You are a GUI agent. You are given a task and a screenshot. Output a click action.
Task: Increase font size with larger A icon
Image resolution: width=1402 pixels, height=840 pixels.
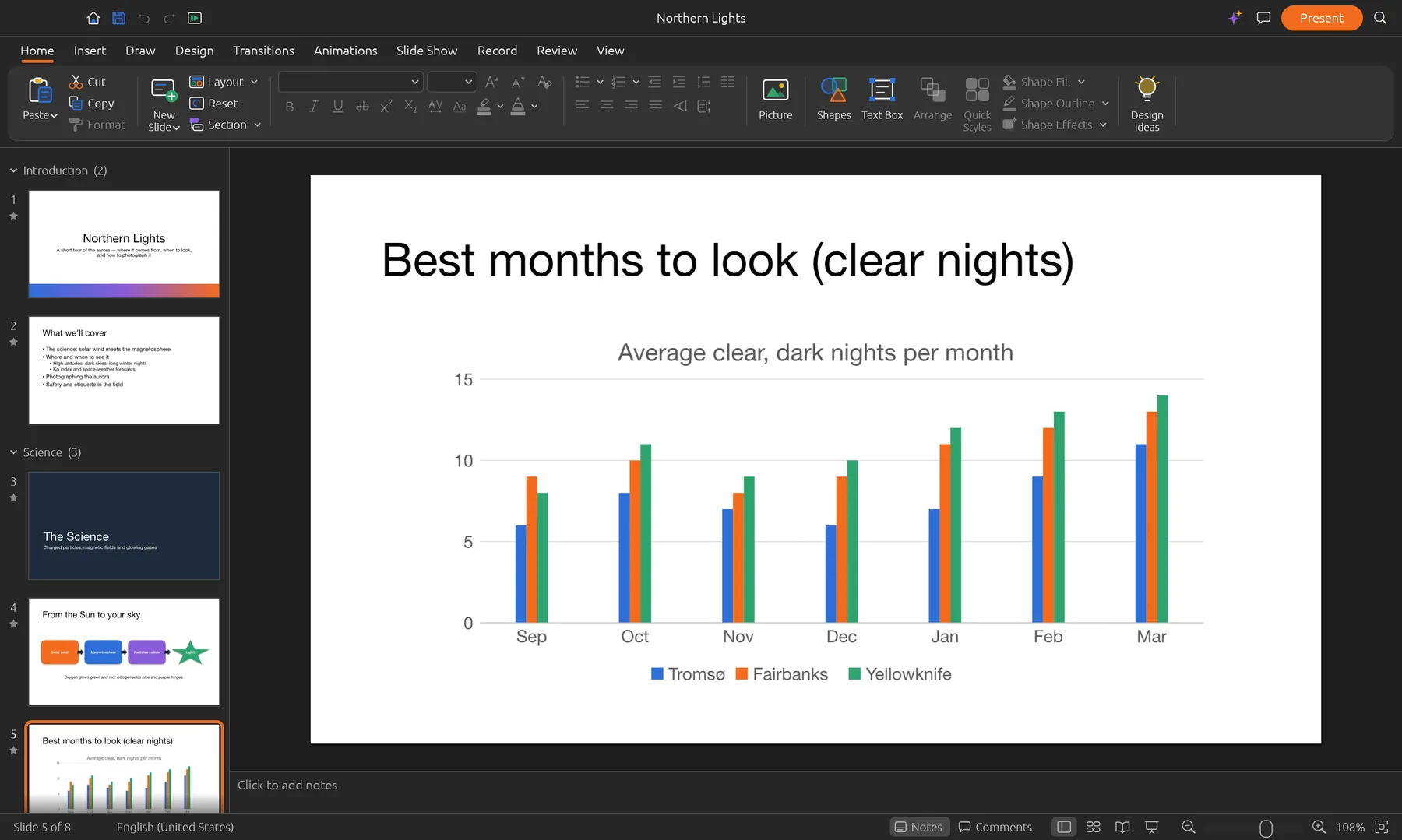point(492,82)
